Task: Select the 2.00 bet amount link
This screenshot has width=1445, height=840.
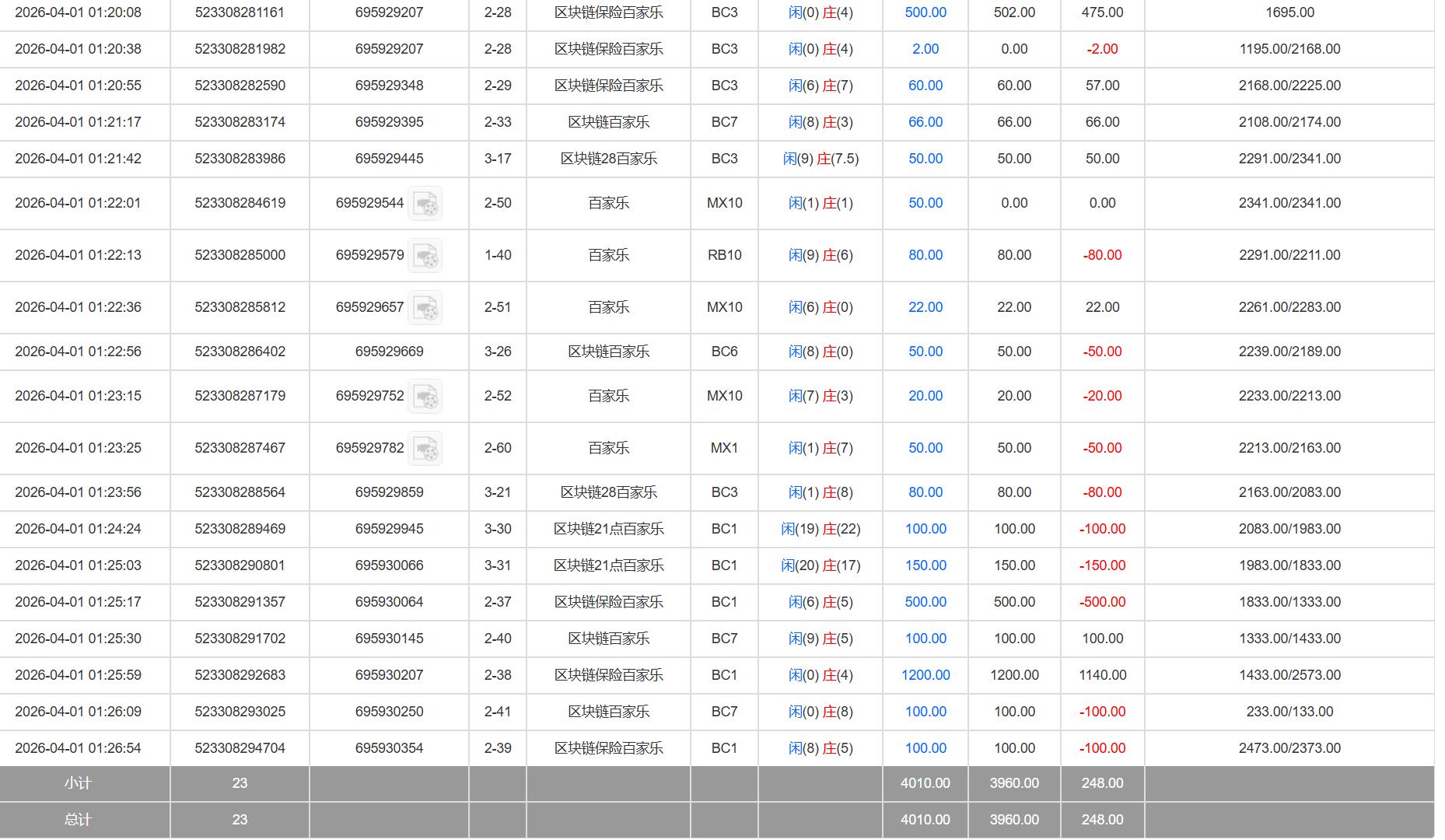Action: tap(925, 49)
